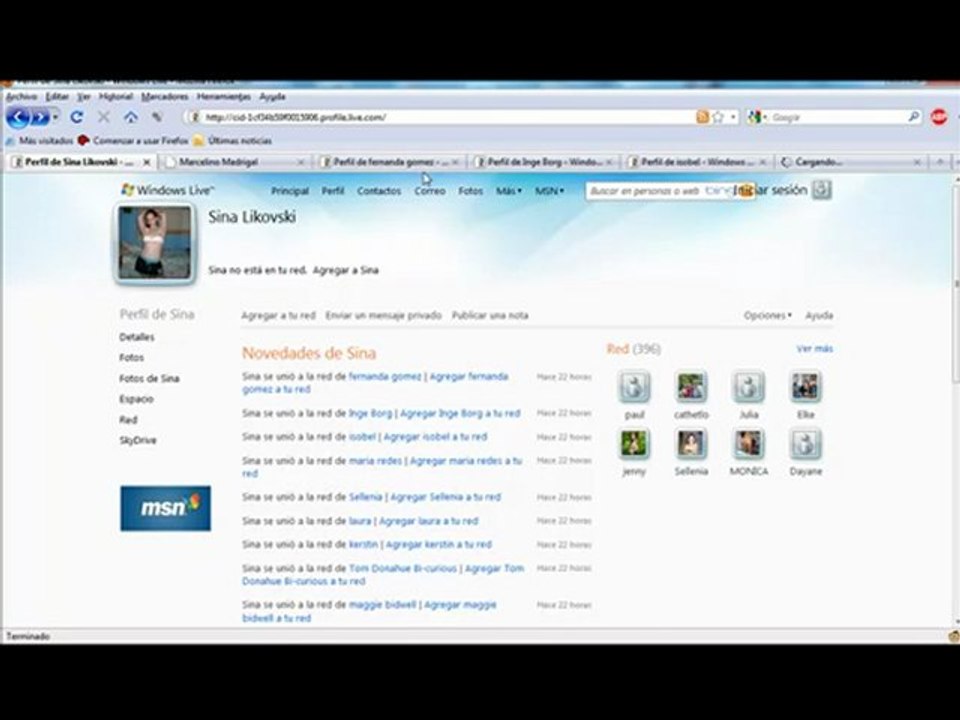The width and height of the screenshot is (960, 720).
Task: Click the Bing search button icon
Action: [x=746, y=191]
